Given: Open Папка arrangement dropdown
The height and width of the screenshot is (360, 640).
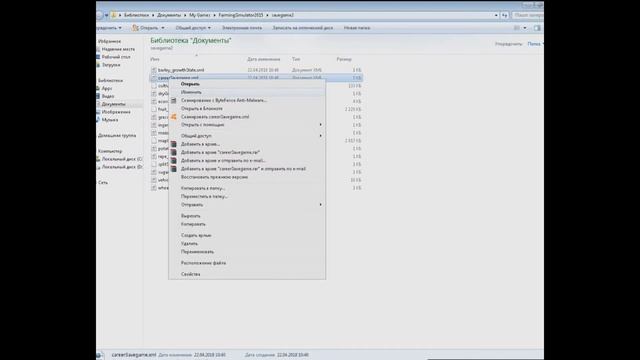Looking at the screenshot, I should 535,44.
